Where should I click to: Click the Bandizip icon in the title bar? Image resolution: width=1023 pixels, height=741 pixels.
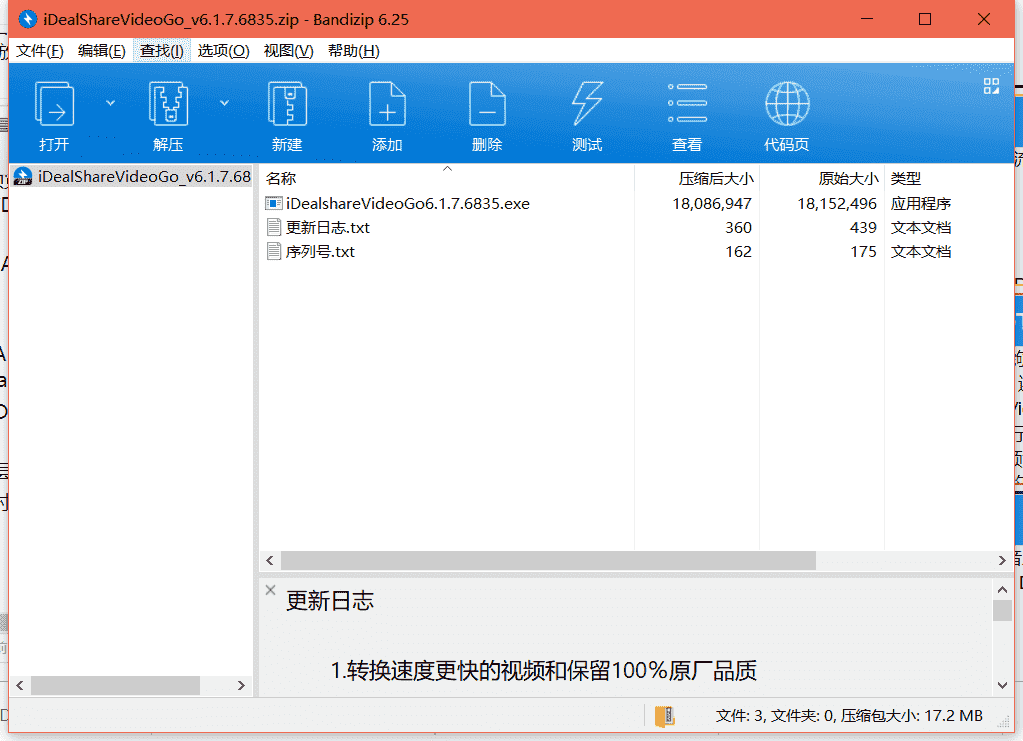click(x=27, y=20)
